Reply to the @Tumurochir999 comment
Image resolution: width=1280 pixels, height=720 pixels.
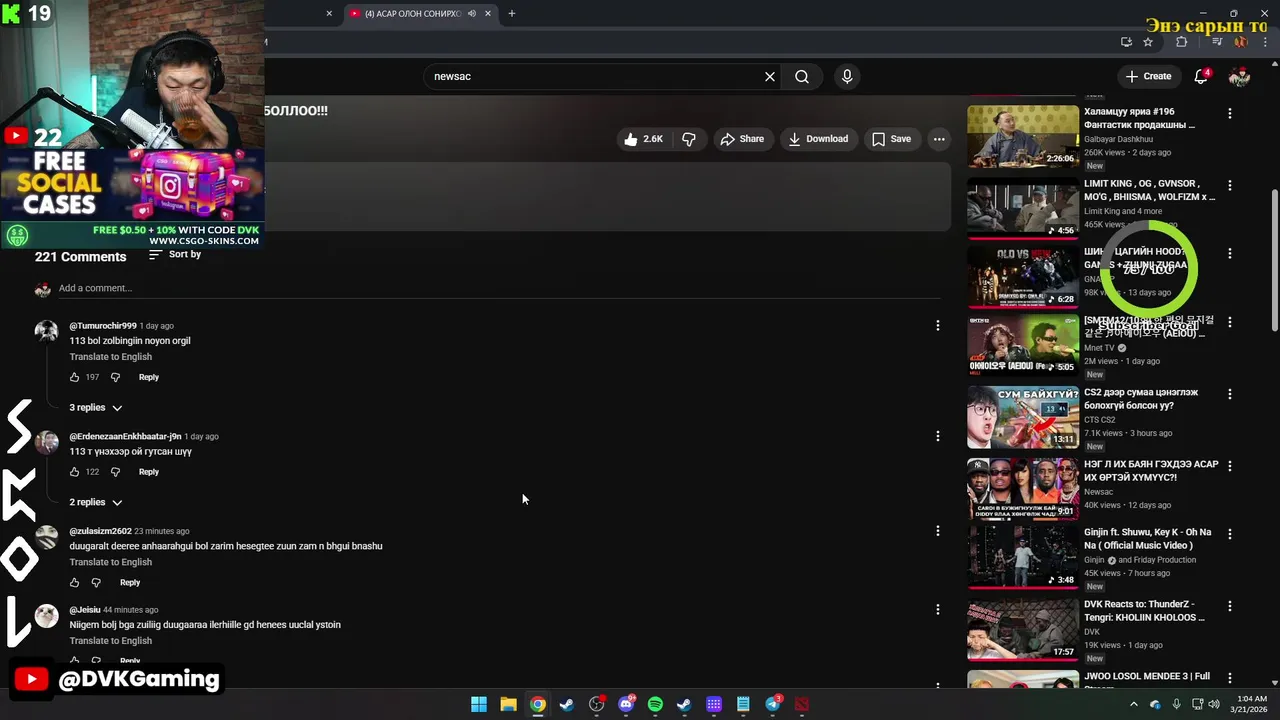[149, 377]
